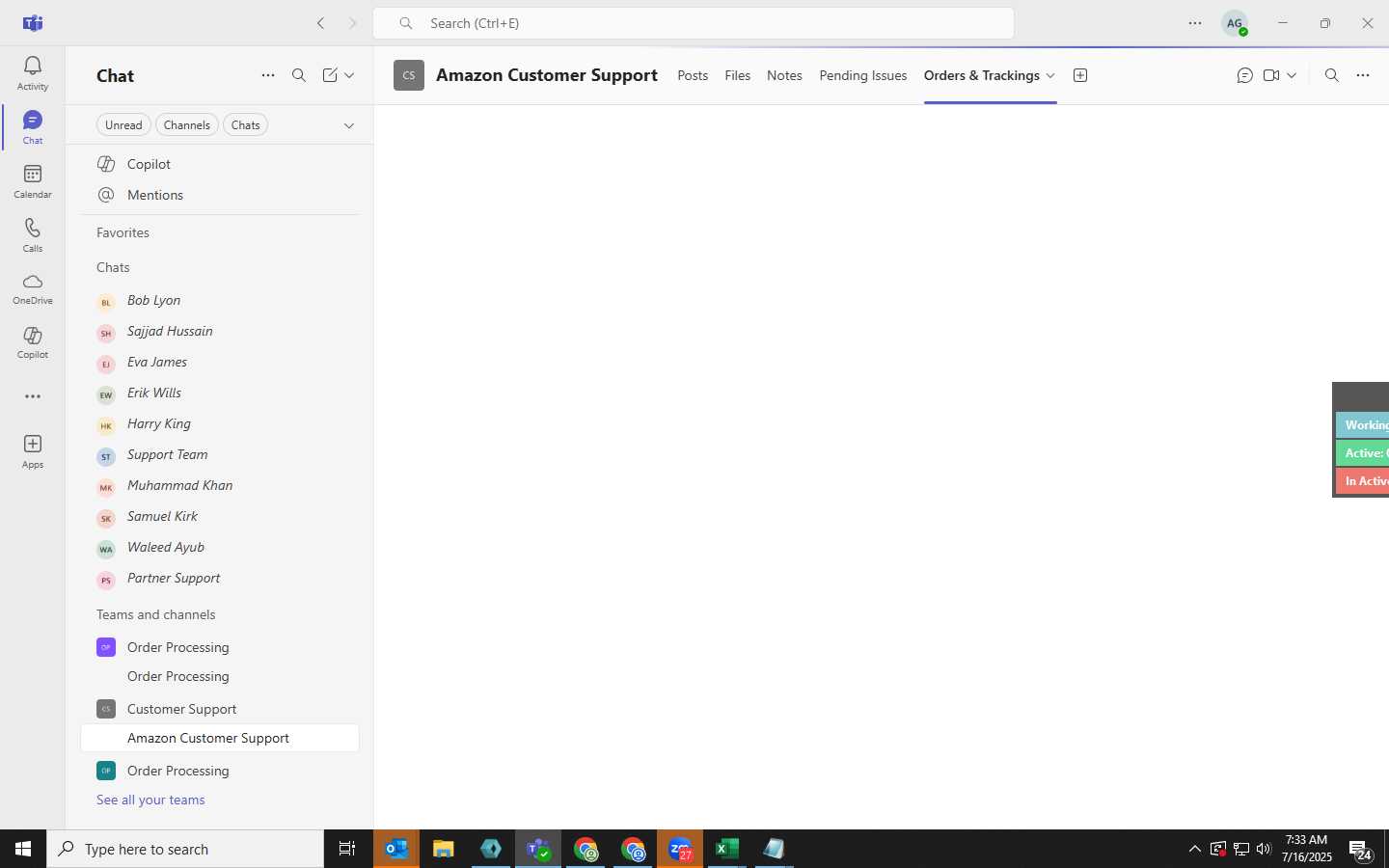Go forward using the forward arrow

pyautogui.click(x=353, y=23)
